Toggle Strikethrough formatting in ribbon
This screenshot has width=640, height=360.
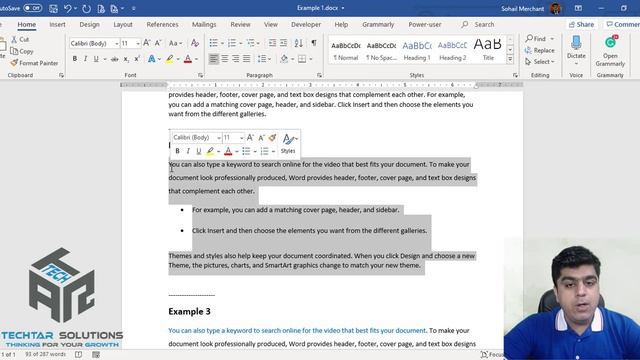pyautogui.click(x=115, y=59)
